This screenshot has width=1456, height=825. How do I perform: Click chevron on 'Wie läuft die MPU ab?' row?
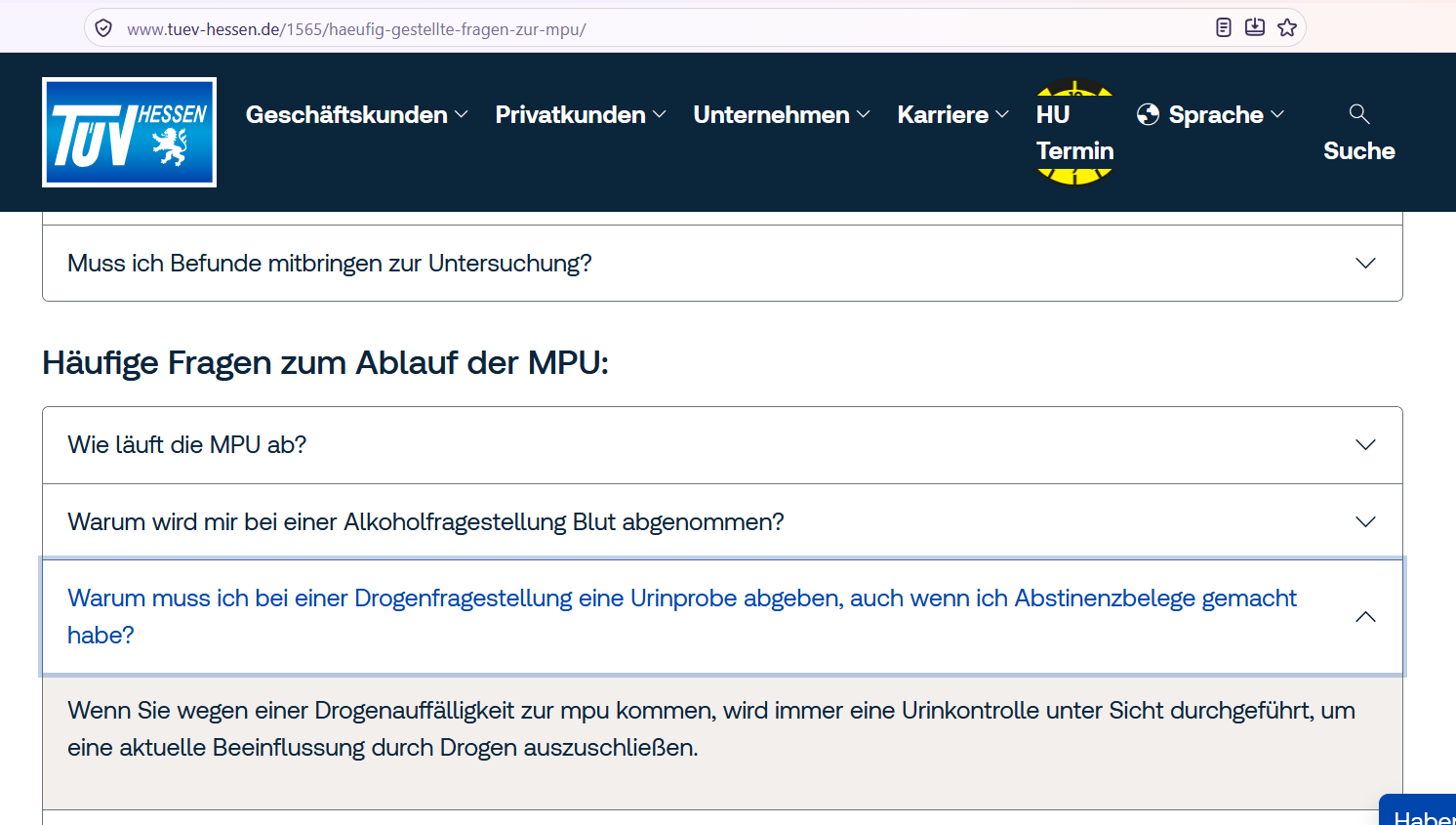point(1365,445)
